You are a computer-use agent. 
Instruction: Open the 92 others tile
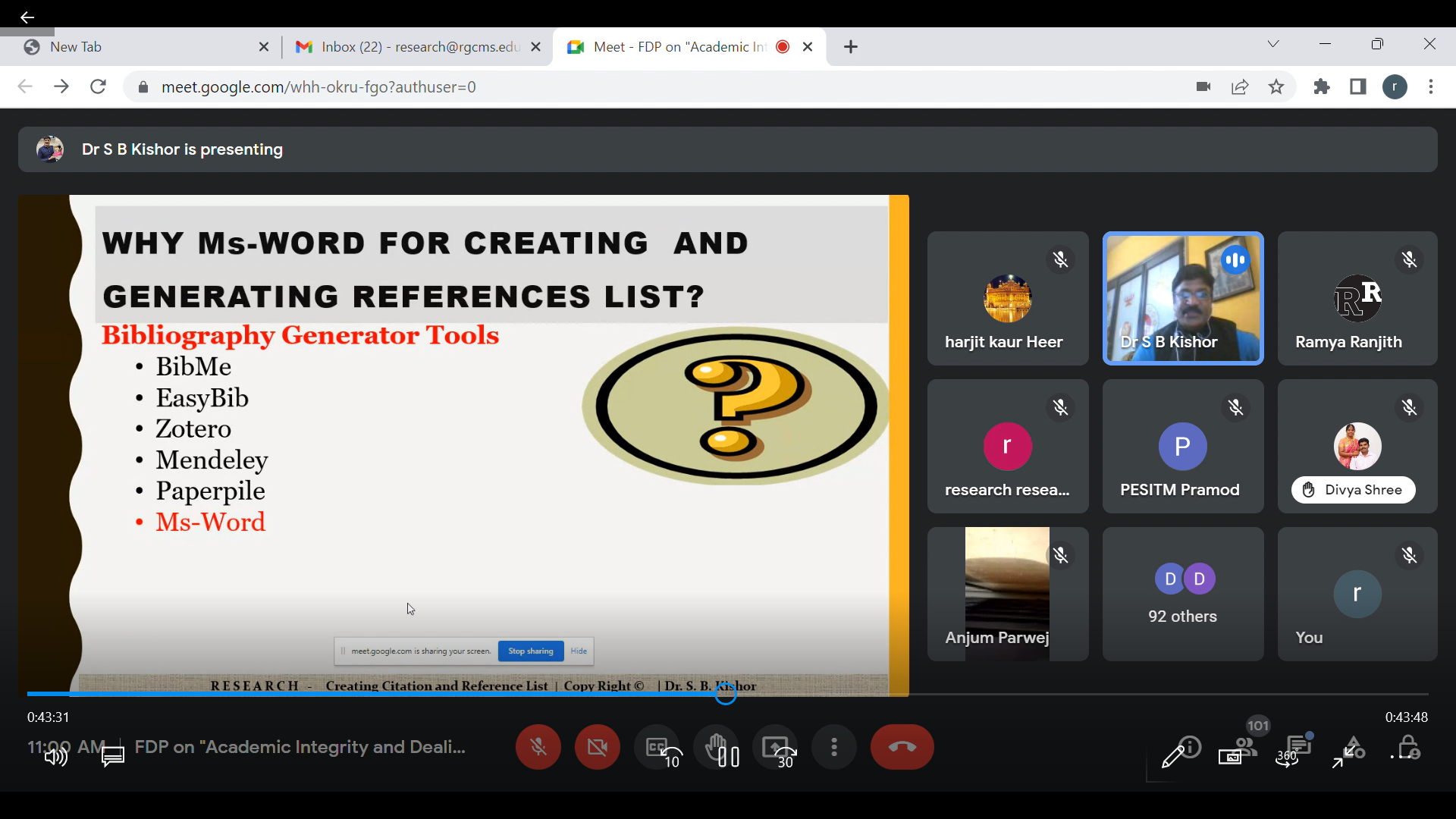tap(1183, 594)
